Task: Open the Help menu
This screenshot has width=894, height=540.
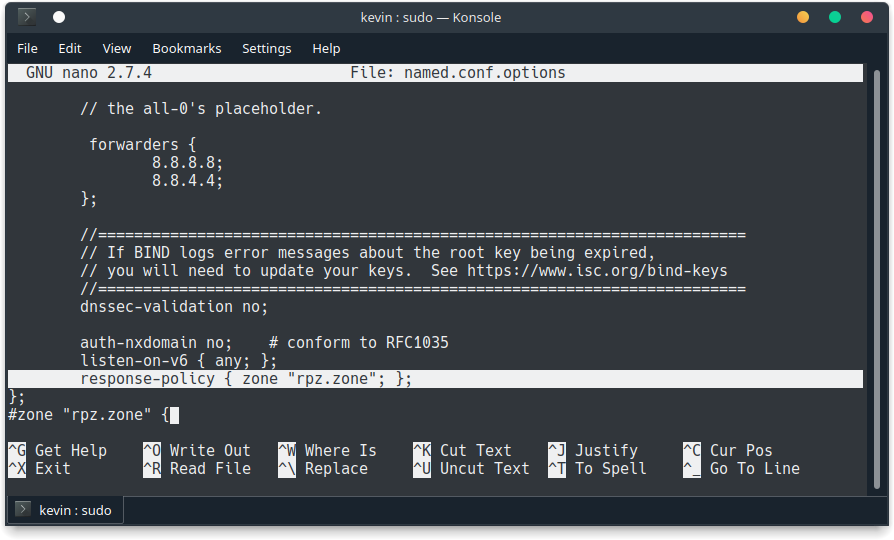Action: click(326, 48)
